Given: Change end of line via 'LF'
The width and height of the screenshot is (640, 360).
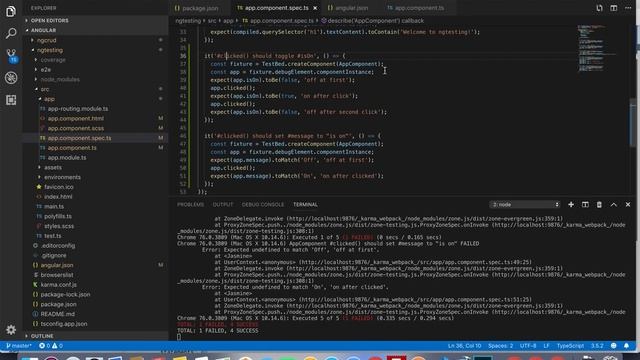Looking at the screenshot, I should [546, 346].
